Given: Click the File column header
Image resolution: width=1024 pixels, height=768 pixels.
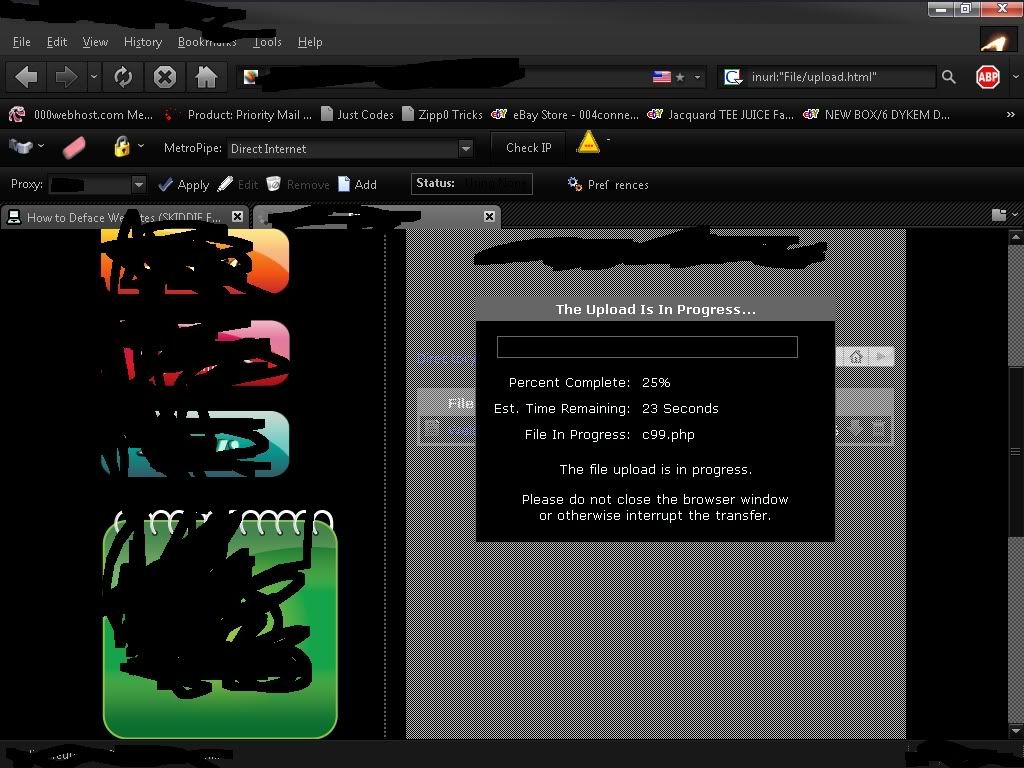Looking at the screenshot, I should (x=460, y=404).
